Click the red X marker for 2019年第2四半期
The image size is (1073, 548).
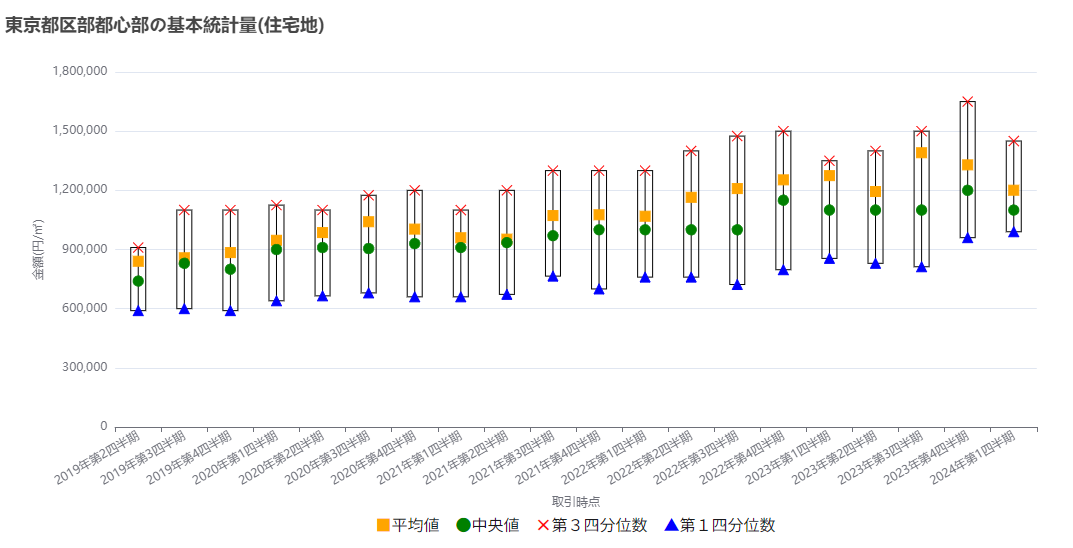[138, 248]
